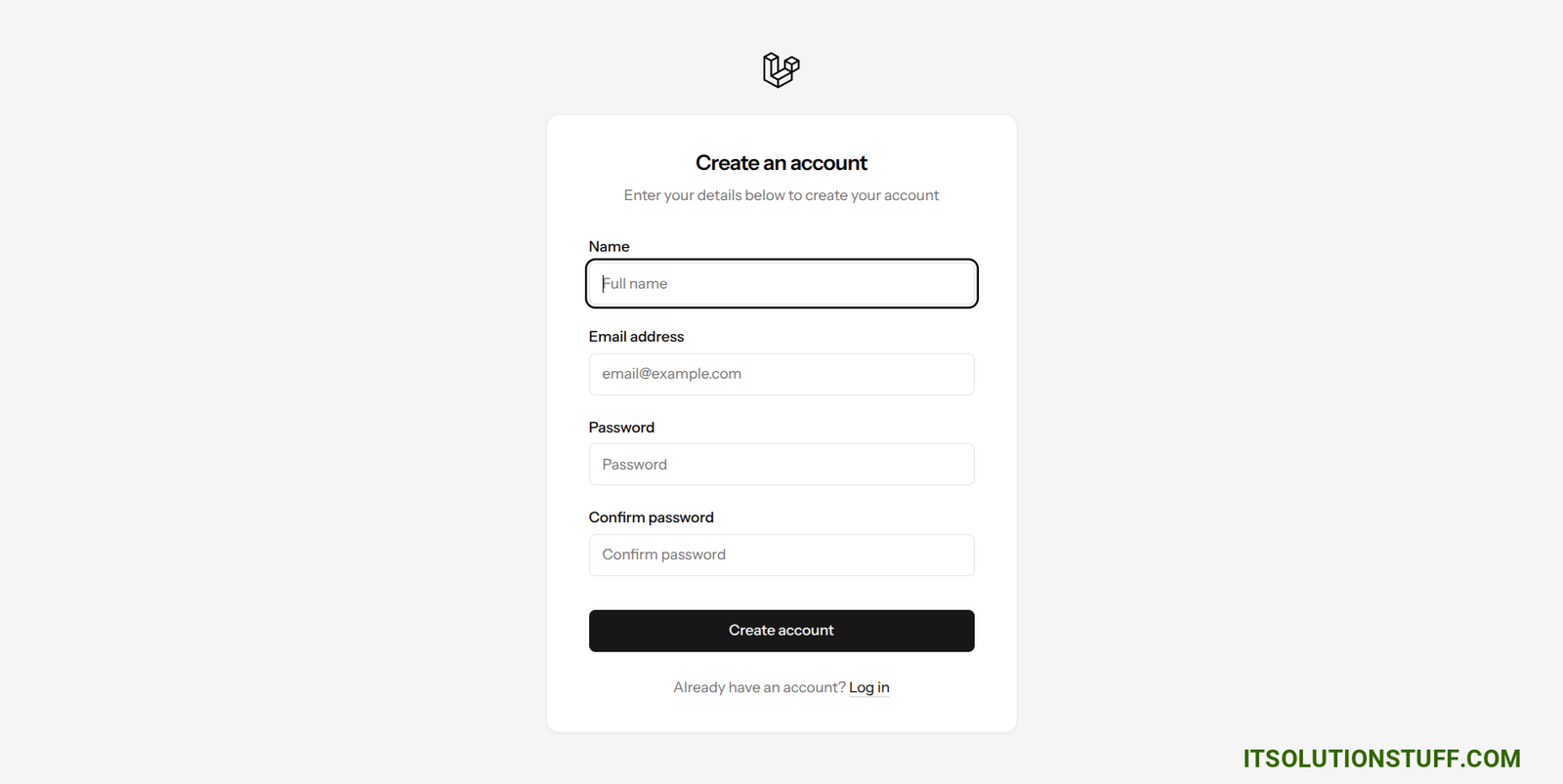Click the Email address label

pyautogui.click(x=636, y=337)
